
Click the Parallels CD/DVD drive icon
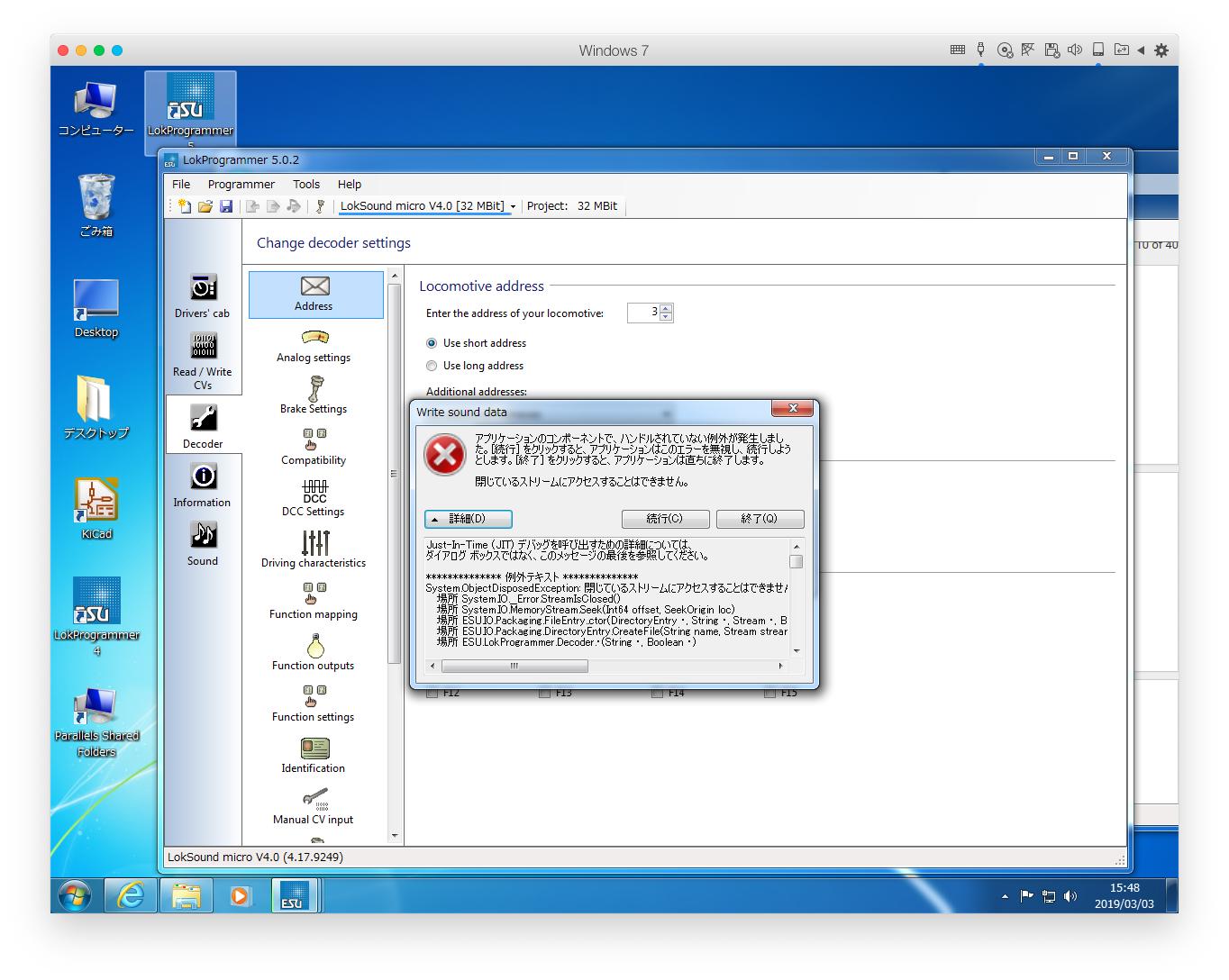[1005, 50]
